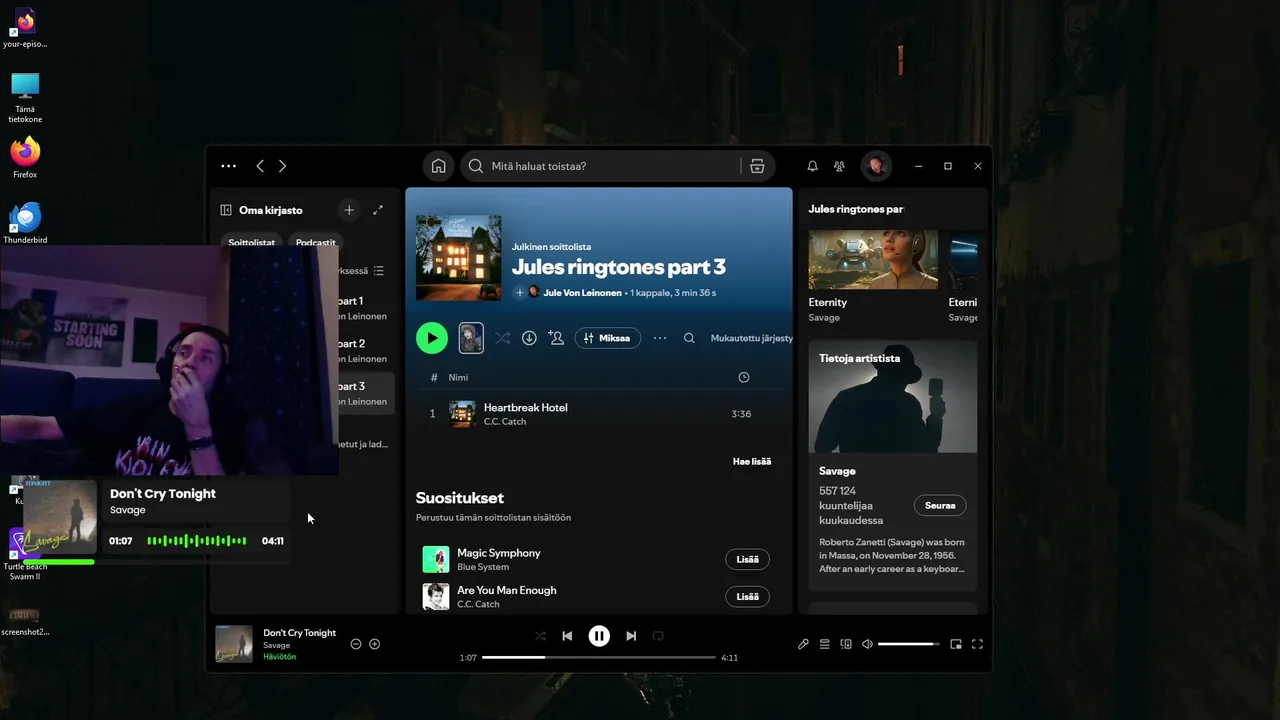
Task: Open the notifications bell
Action: [x=812, y=166]
